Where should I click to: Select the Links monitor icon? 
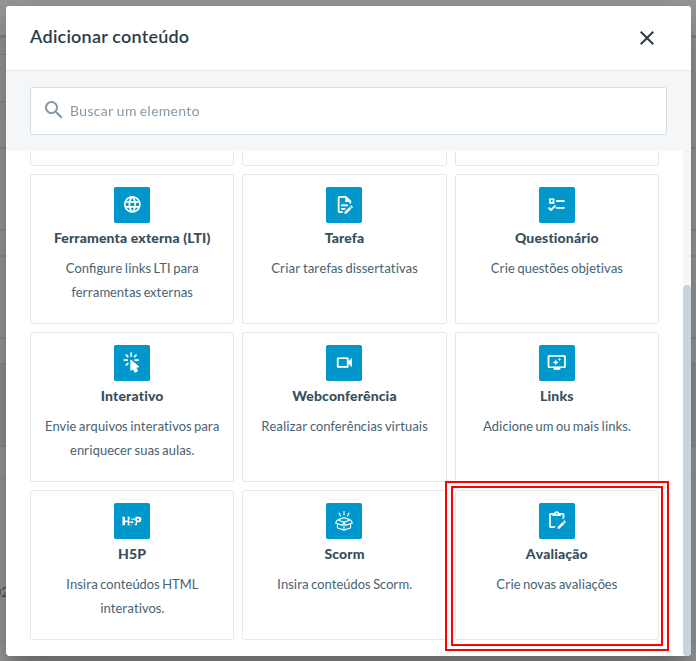557,363
